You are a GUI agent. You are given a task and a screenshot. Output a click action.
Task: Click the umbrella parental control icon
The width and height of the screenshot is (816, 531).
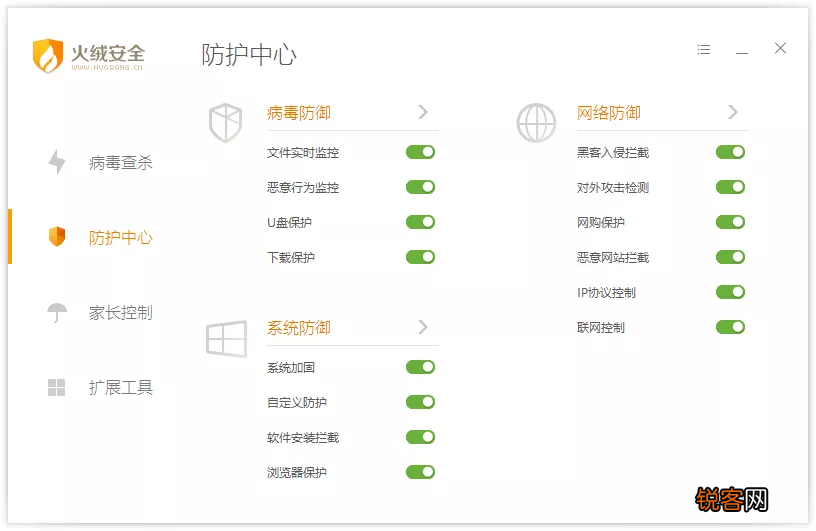pos(57,313)
